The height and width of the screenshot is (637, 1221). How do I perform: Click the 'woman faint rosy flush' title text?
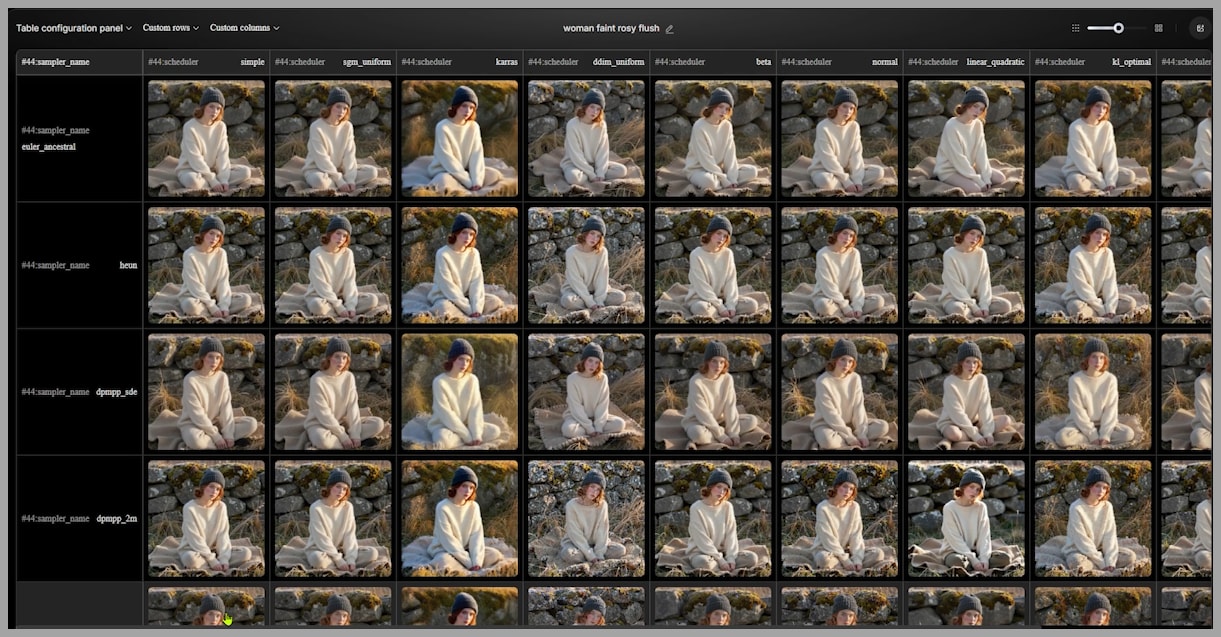[x=610, y=28]
